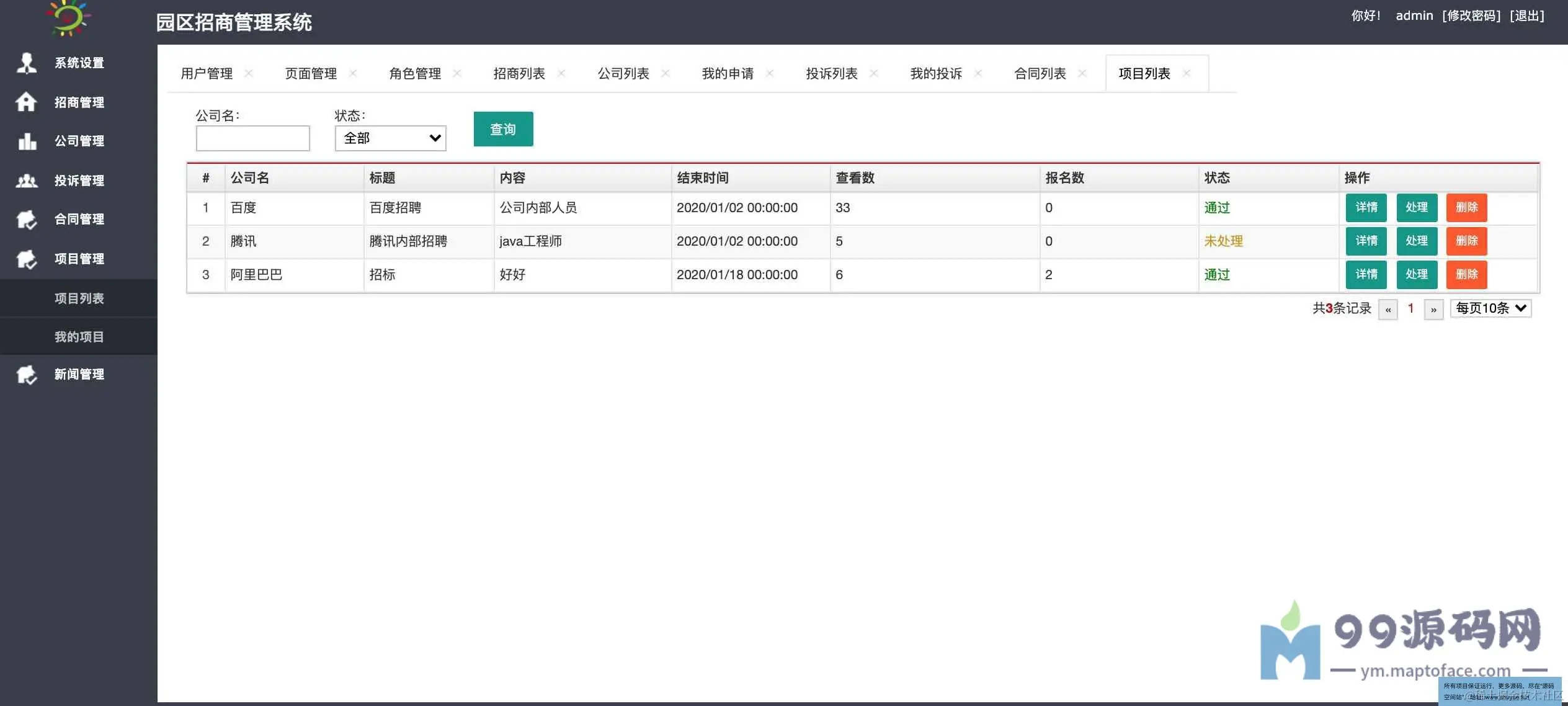Click the group icon for 投诉管理

[x=26, y=181]
